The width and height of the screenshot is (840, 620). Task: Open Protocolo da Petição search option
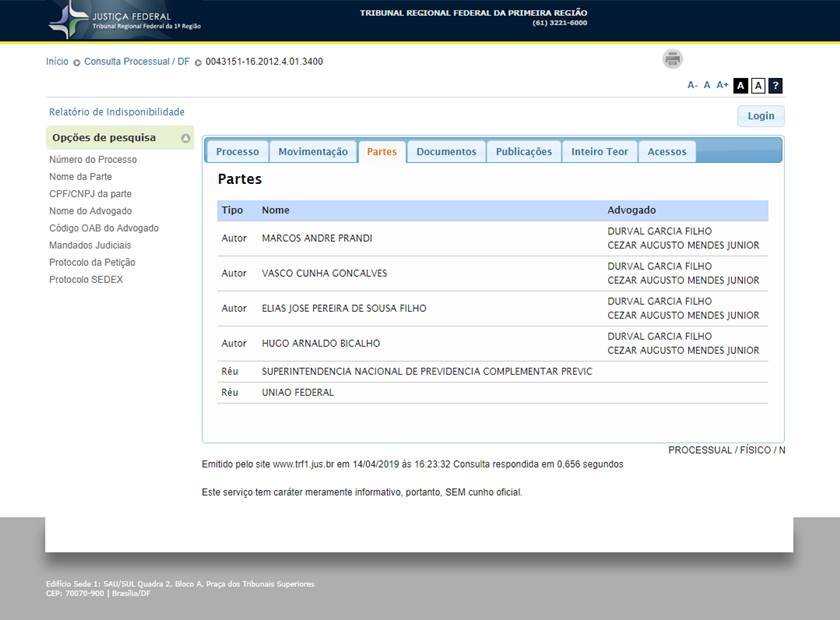(92, 263)
